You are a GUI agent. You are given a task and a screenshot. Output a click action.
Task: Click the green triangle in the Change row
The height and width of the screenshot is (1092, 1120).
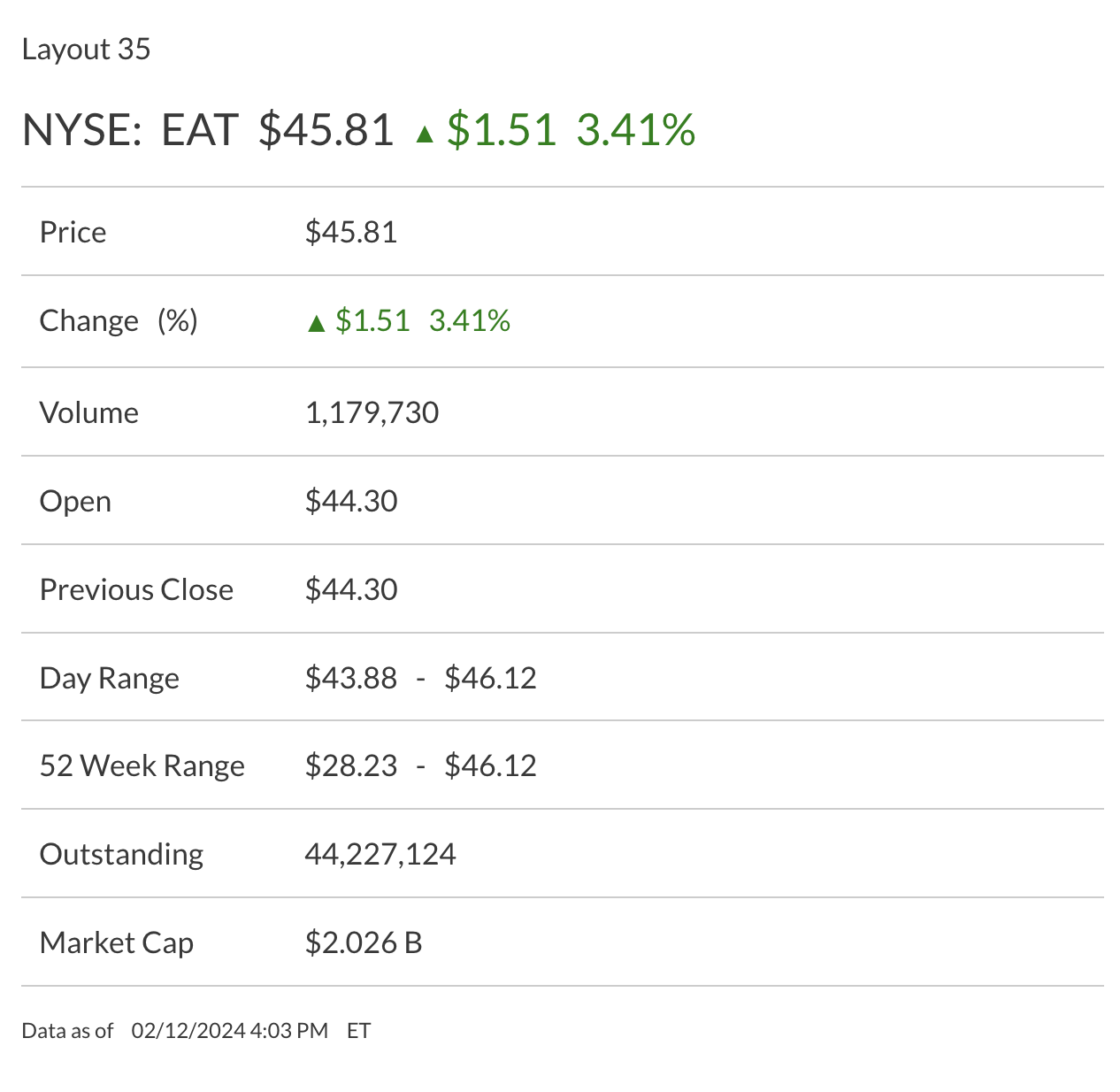316,323
